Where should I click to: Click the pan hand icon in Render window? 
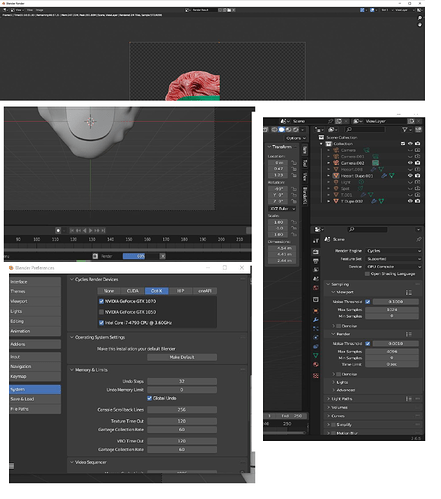coord(420,25)
